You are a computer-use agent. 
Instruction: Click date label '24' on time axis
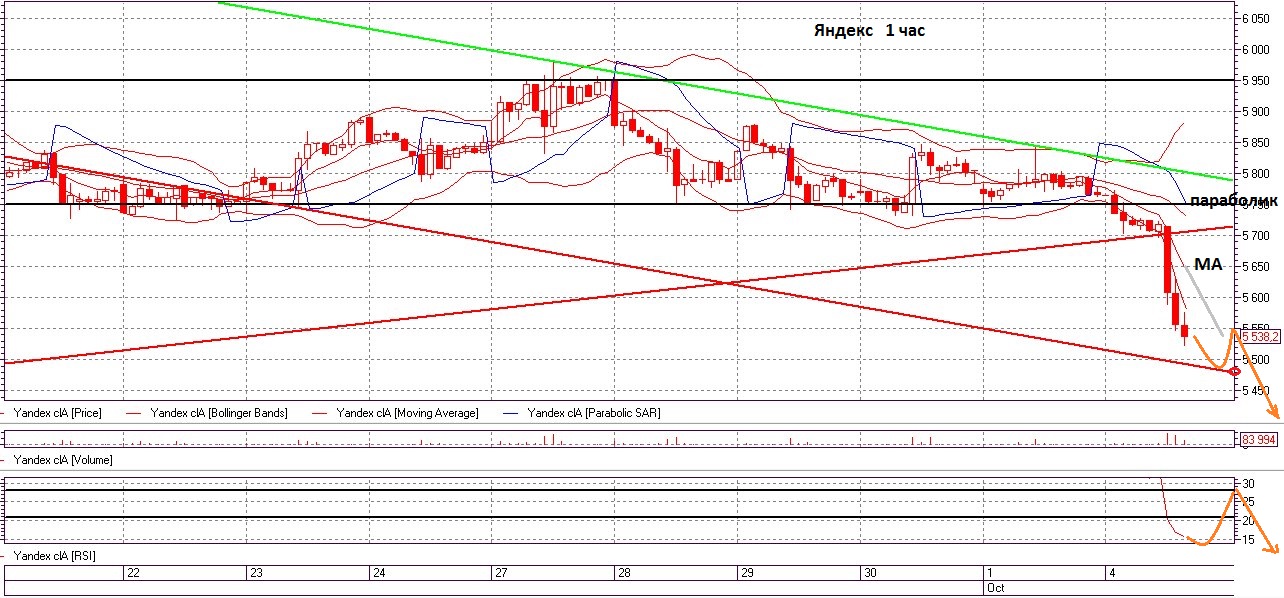point(379,573)
